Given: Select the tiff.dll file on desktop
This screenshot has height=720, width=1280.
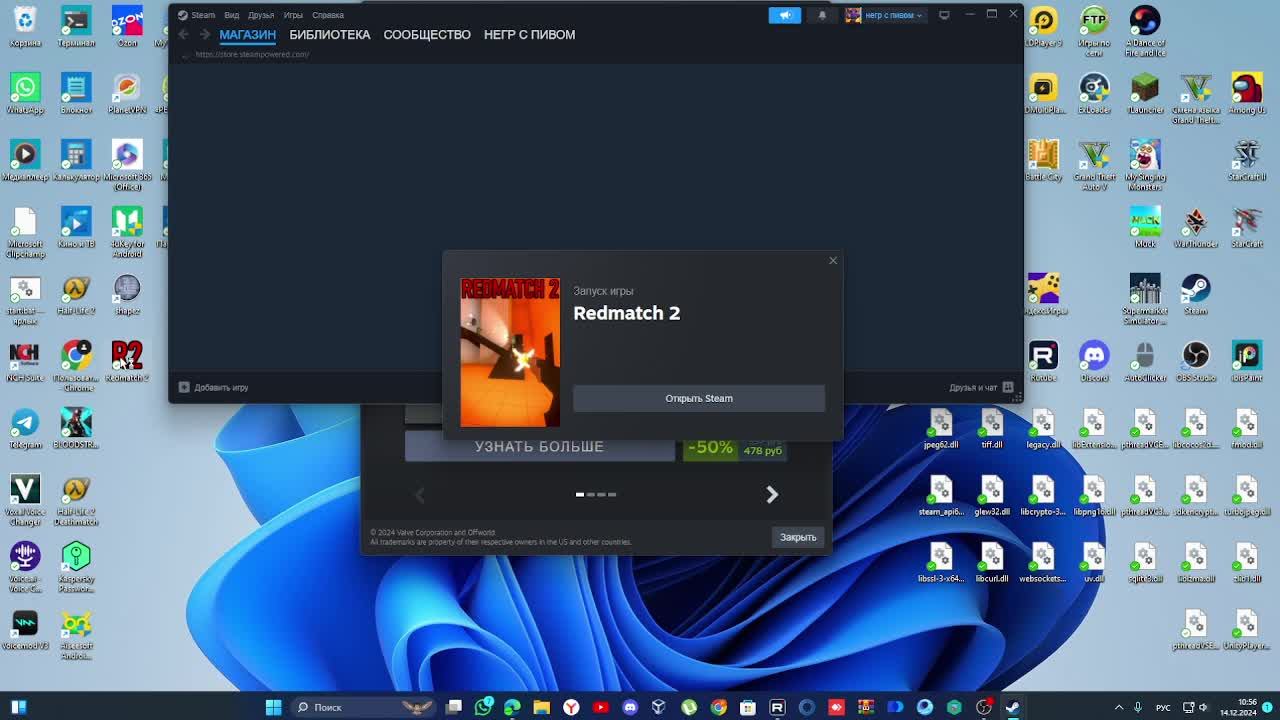Looking at the screenshot, I should pyautogui.click(x=992, y=429).
